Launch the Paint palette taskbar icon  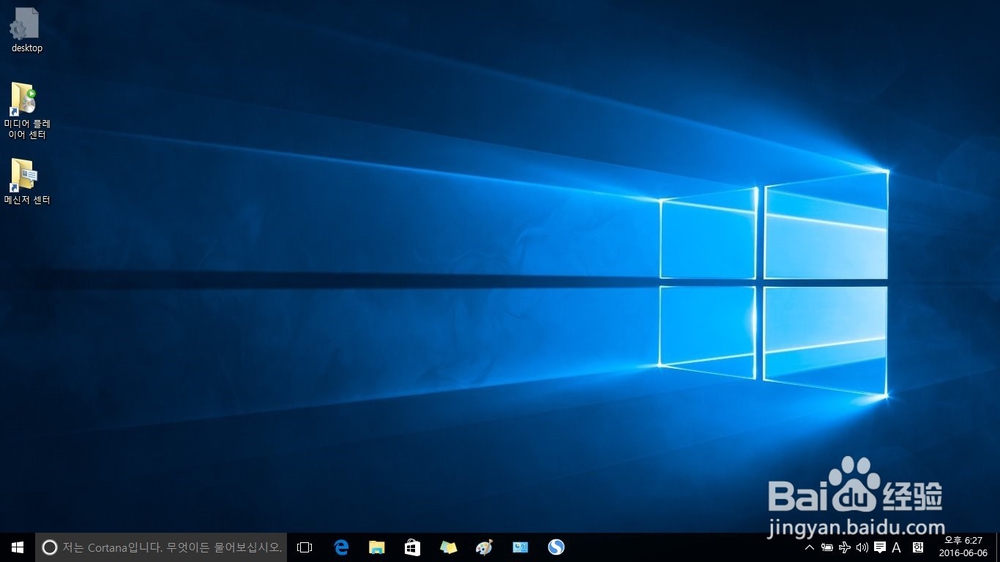coord(484,547)
